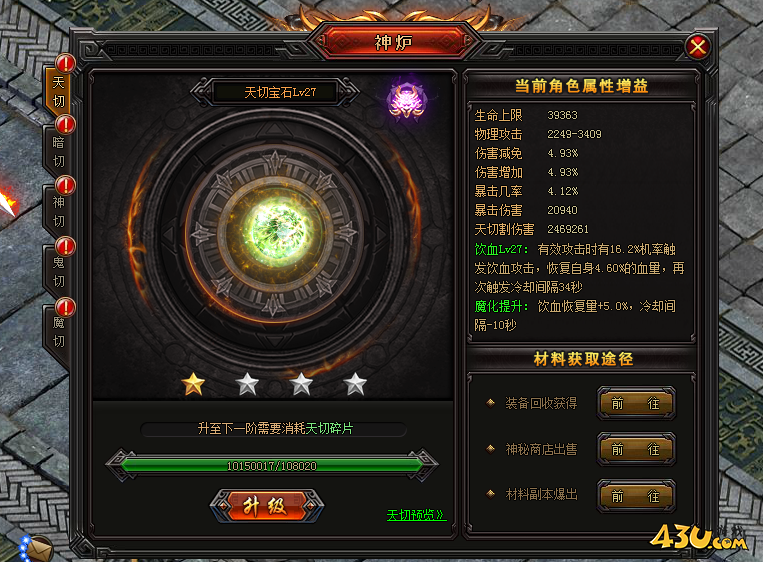Click the gold first star
Viewport: 763px width, 562px height.
(193, 384)
